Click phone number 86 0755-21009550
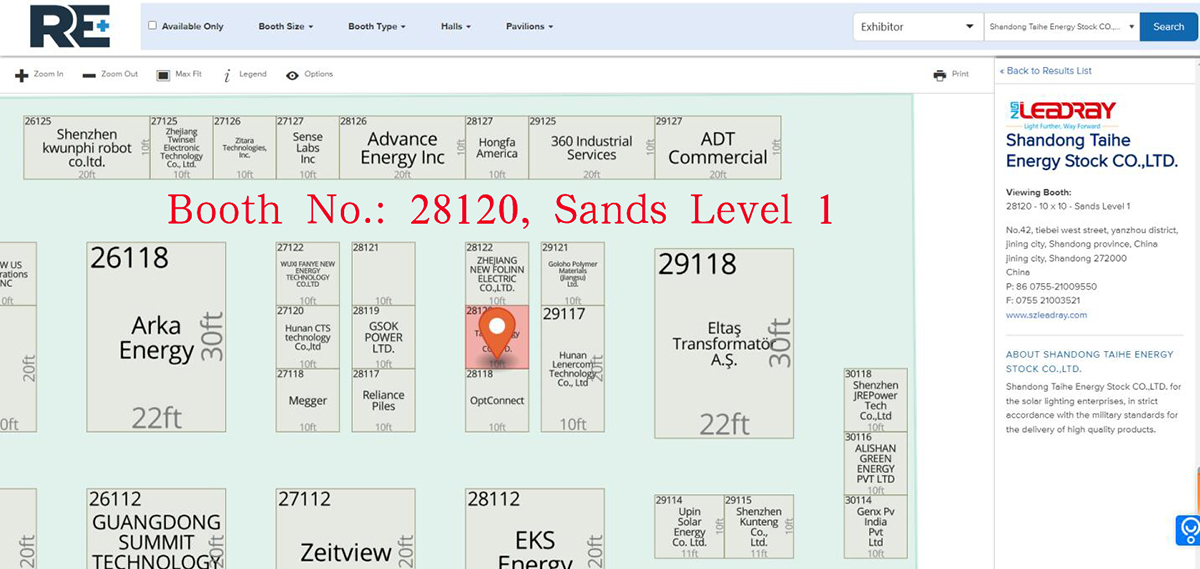The image size is (1200, 569). (1051, 286)
